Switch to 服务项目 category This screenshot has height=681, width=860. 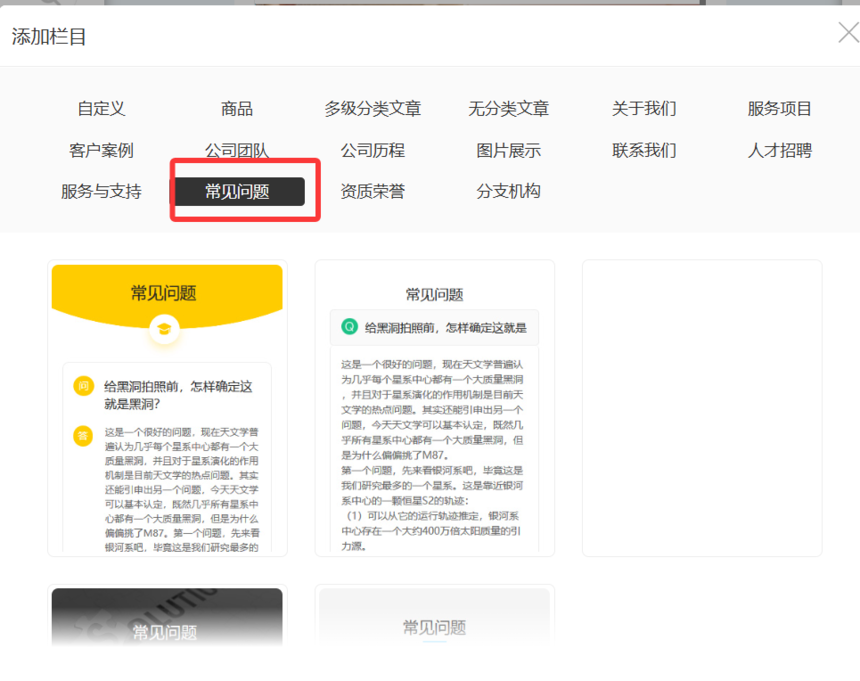tap(779, 109)
